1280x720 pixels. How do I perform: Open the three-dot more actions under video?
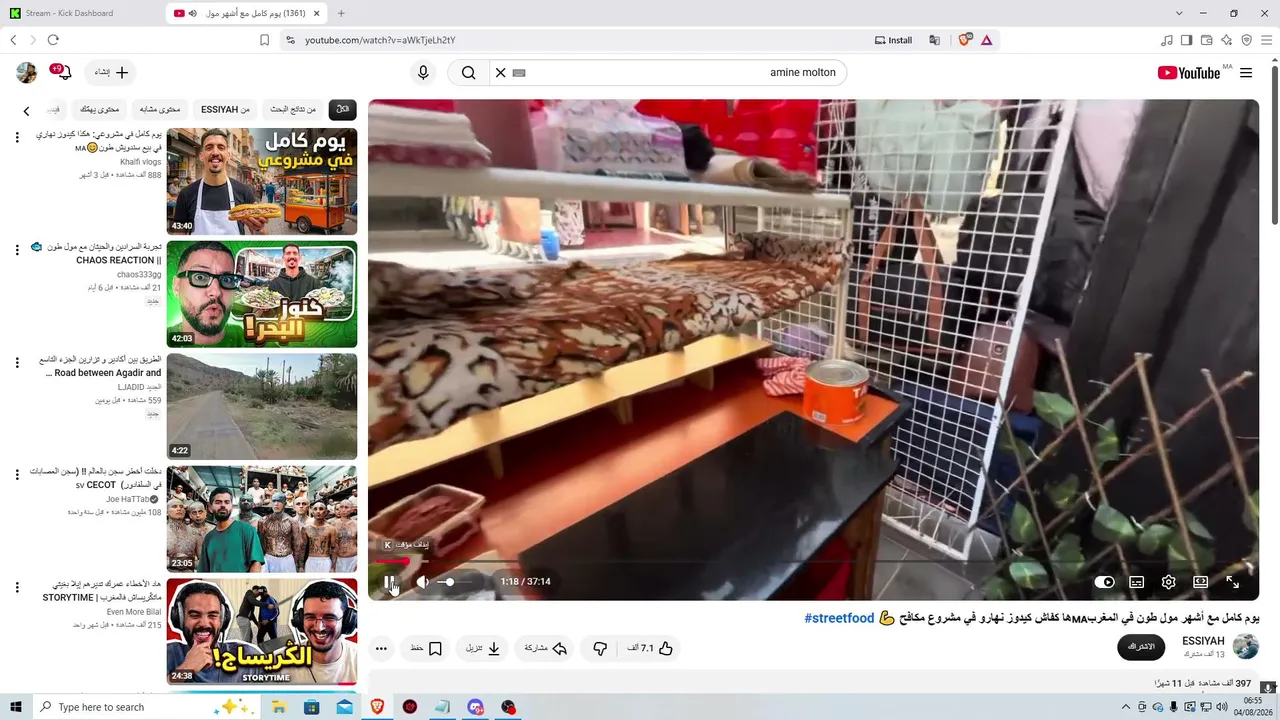[x=381, y=648]
